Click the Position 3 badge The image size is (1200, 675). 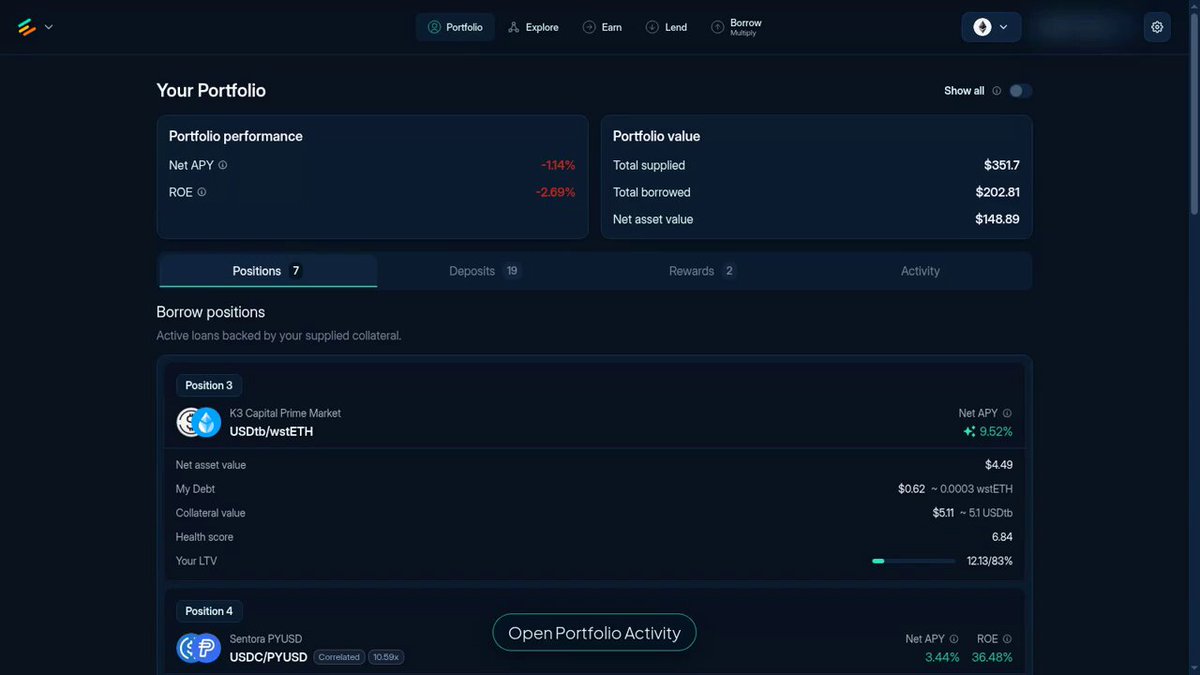[x=209, y=385]
